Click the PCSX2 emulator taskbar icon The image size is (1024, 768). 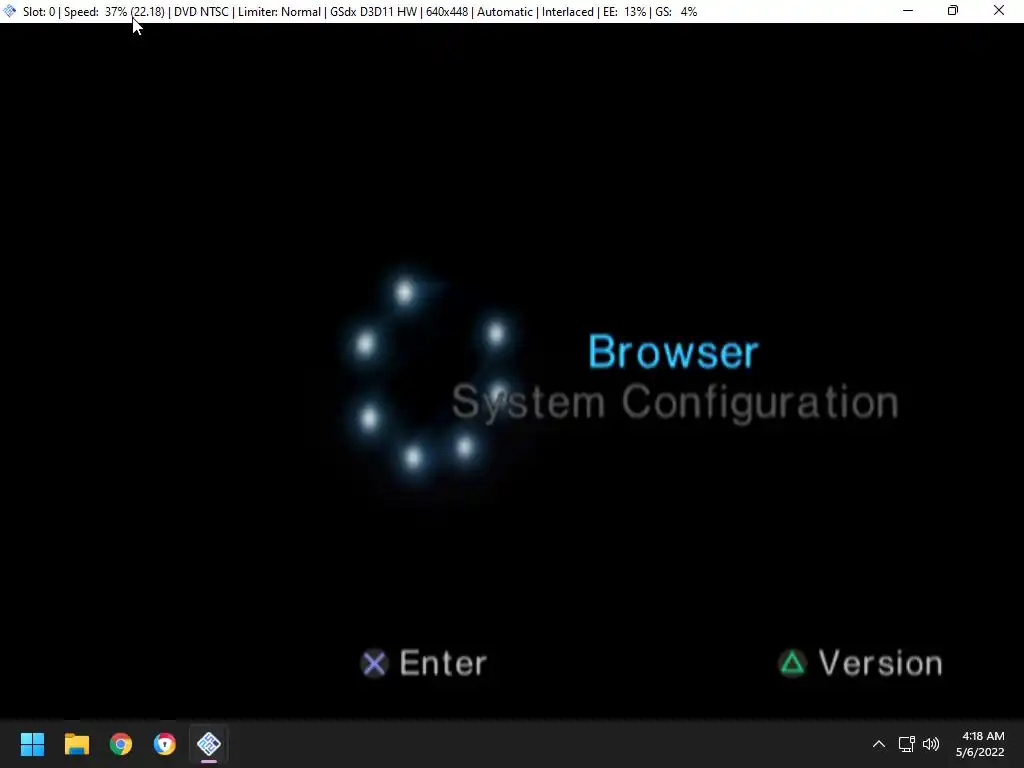click(209, 744)
